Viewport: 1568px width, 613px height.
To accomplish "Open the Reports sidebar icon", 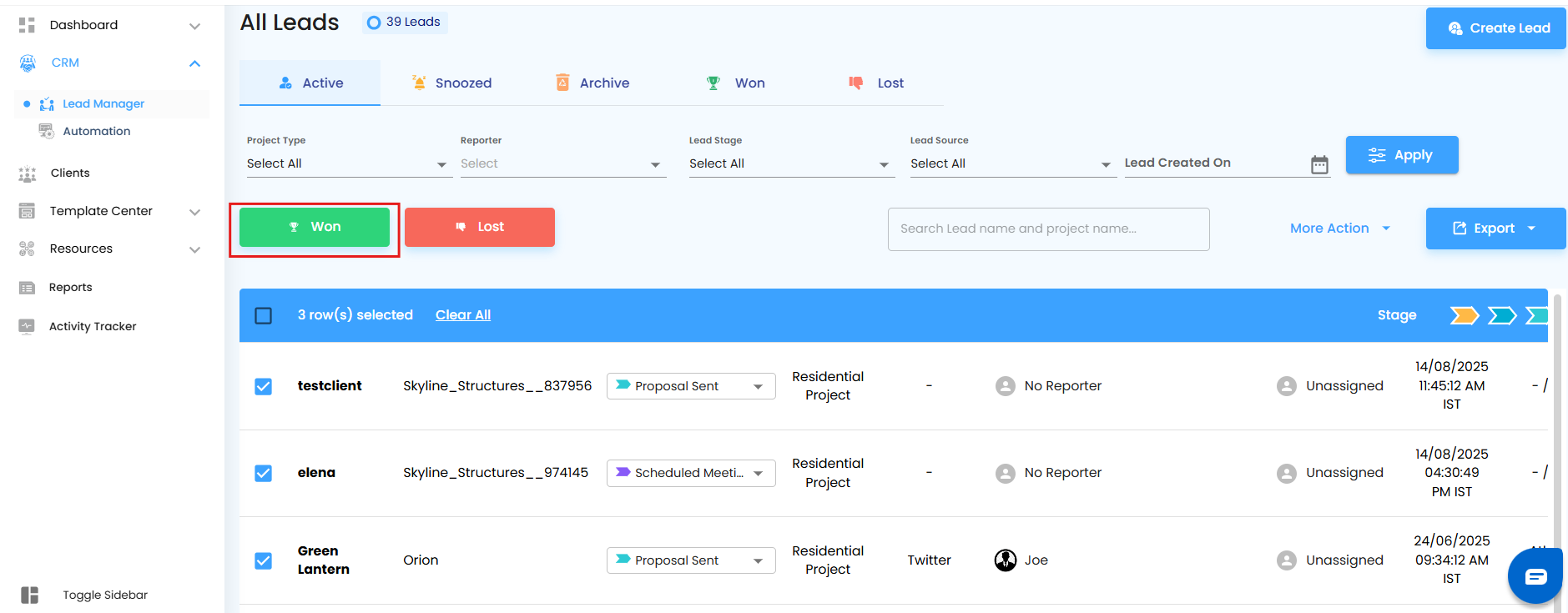I will [27, 288].
